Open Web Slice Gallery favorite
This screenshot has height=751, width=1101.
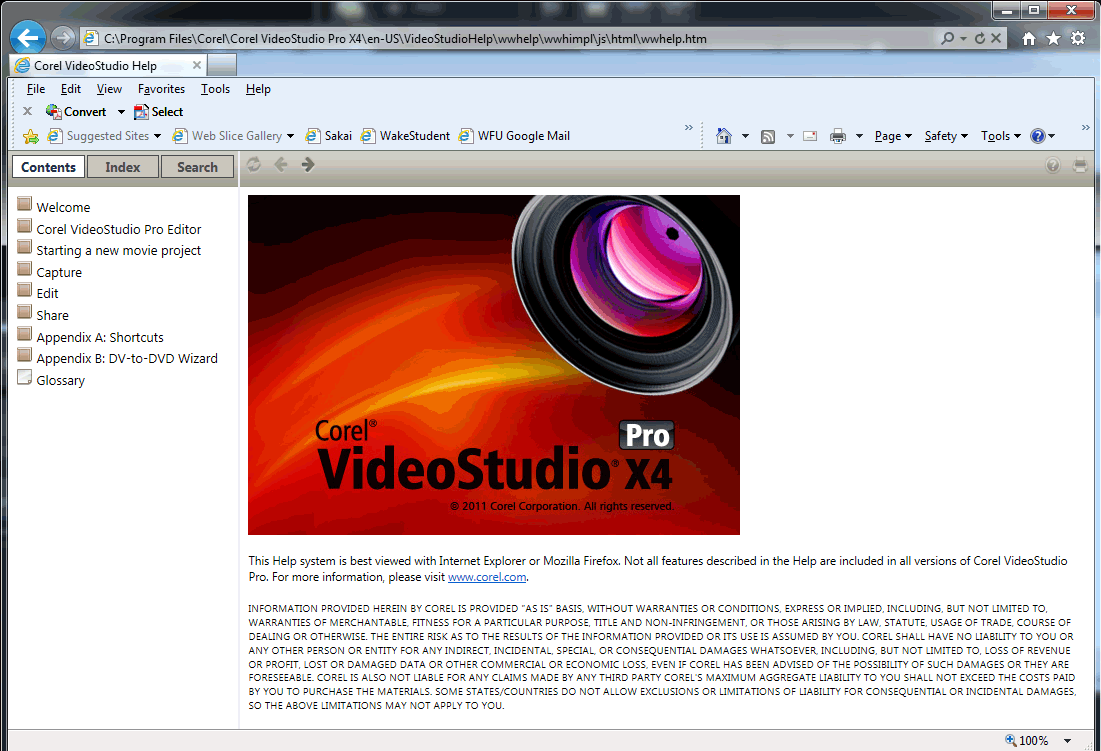(228, 136)
